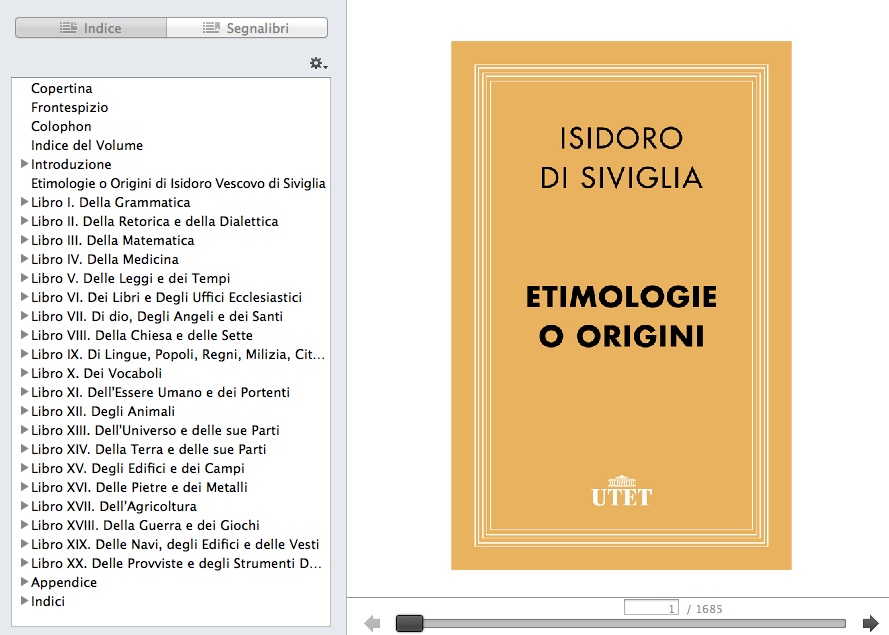Viewport: 889px width, 635px height.
Task: Select Libro XII. Degli Animali
Action: pyautogui.click(x=103, y=411)
